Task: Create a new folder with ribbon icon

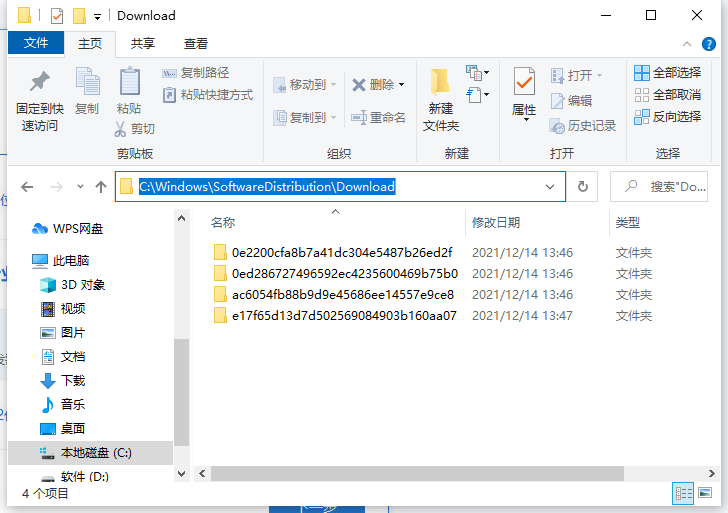Action: 440,83
